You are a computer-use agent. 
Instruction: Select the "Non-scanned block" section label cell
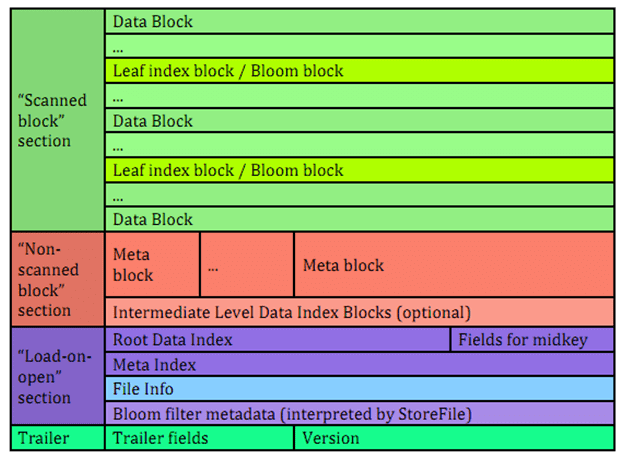coord(57,278)
